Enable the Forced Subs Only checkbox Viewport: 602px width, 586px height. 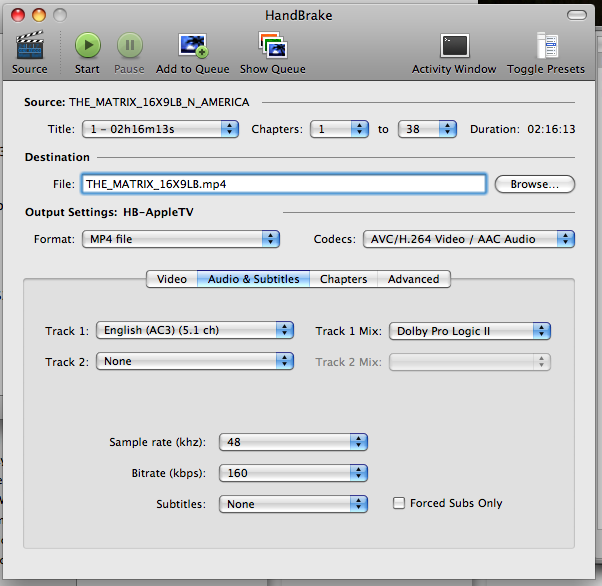point(399,503)
